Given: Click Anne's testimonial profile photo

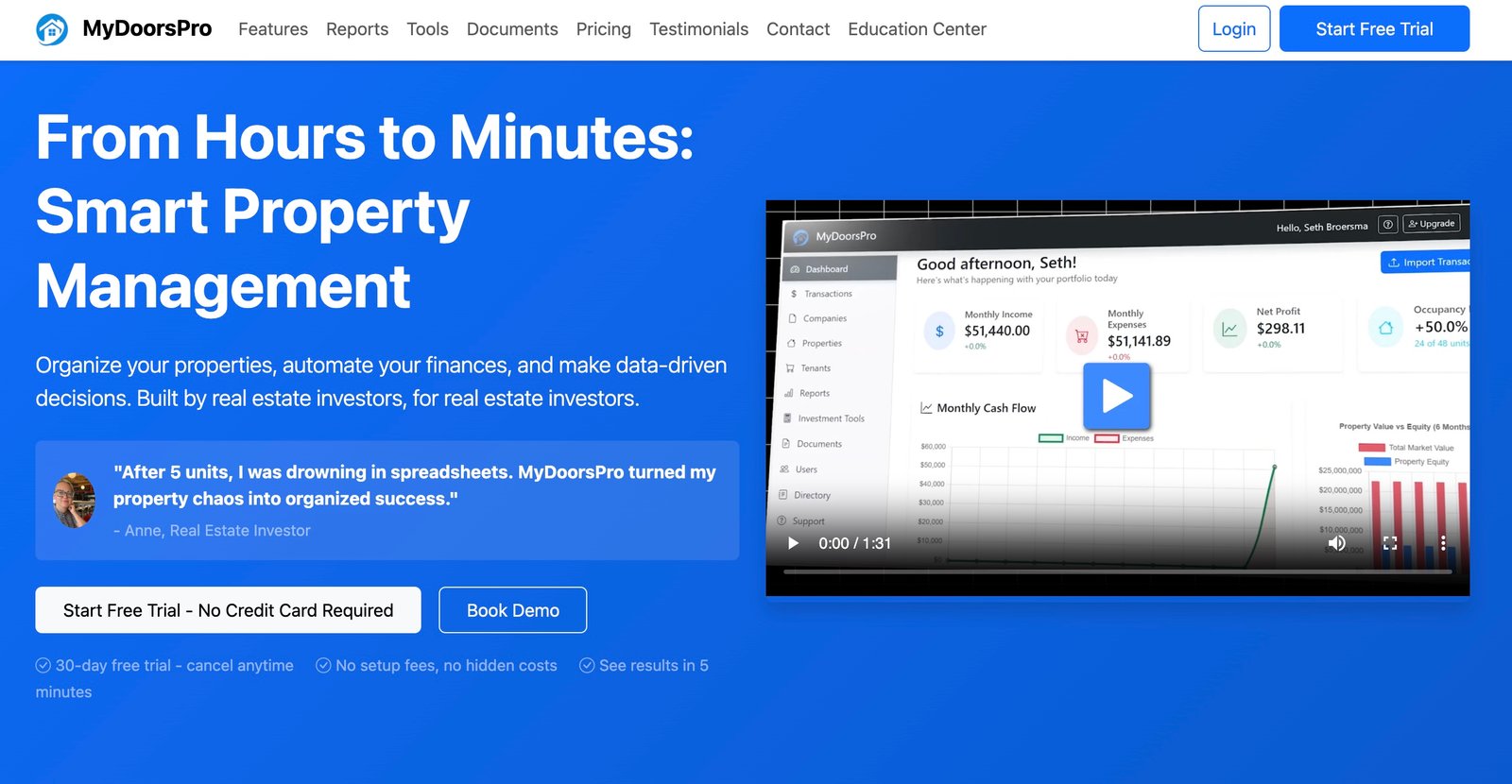Looking at the screenshot, I should point(74,500).
